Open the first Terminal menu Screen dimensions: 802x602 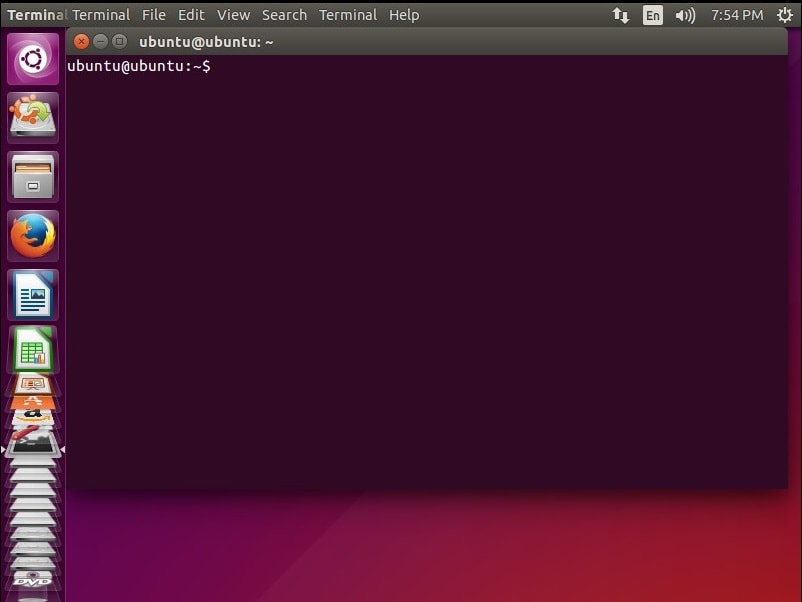(101, 15)
